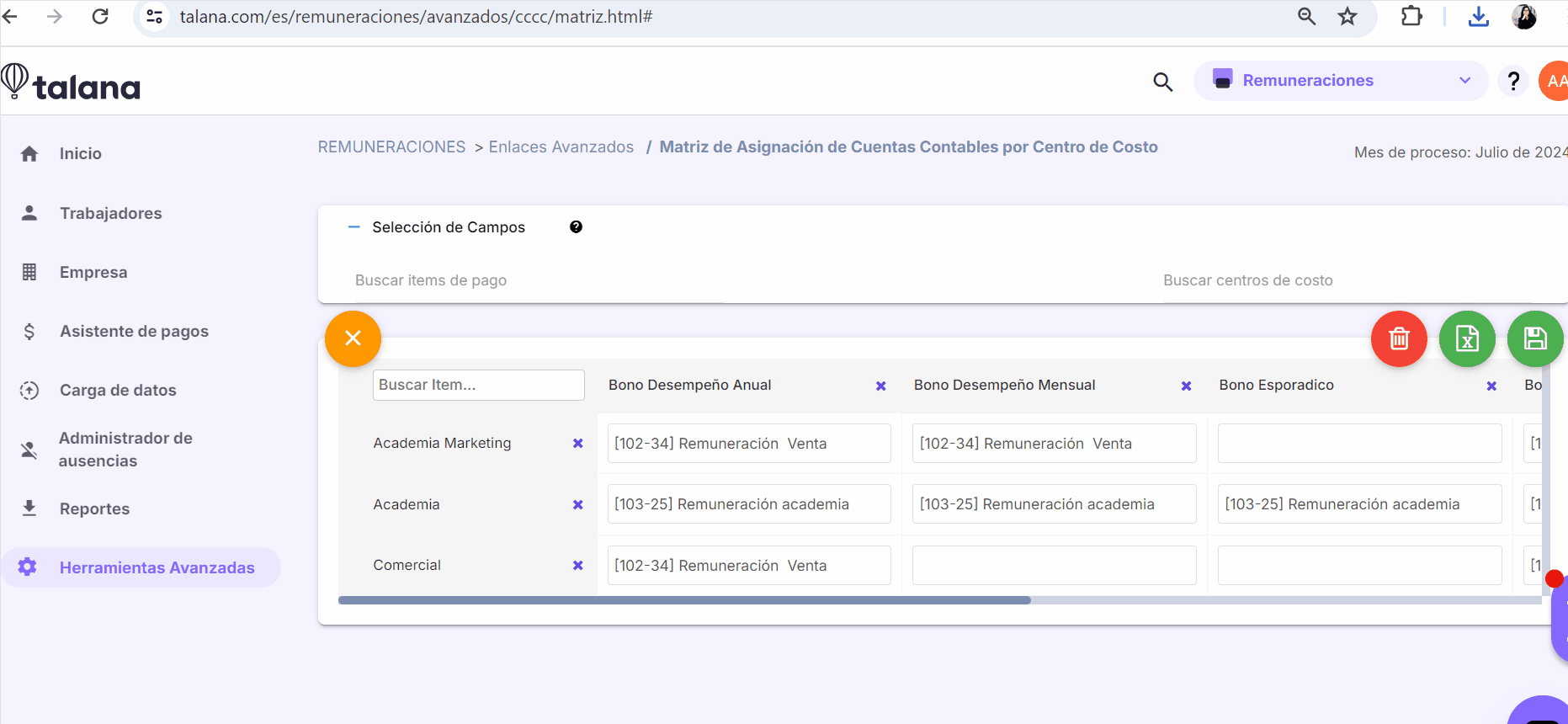Screen dimensions: 1568x724
Task: Open the Talana search magnifier
Action: click(x=1162, y=82)
